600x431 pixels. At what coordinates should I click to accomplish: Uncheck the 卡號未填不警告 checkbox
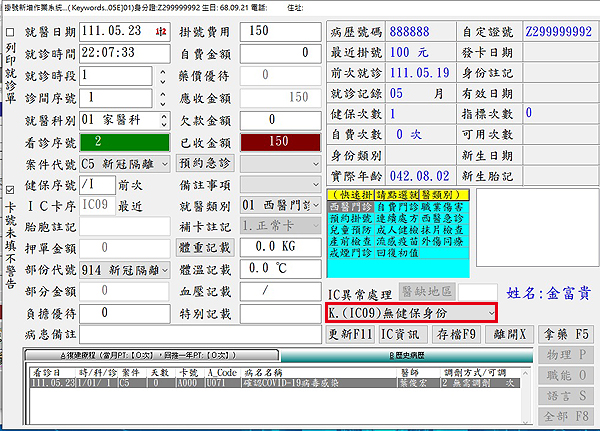pyautogui.click(x=10, y=189)
